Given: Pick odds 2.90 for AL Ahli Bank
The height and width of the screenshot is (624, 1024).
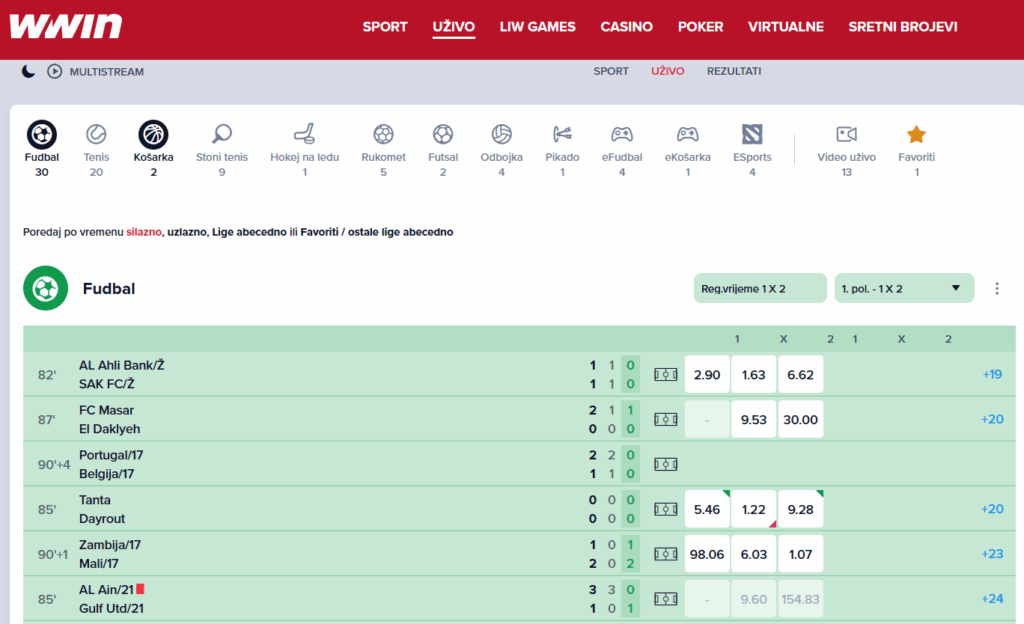Looking at the screenshot, I should (x=707, y=374).
